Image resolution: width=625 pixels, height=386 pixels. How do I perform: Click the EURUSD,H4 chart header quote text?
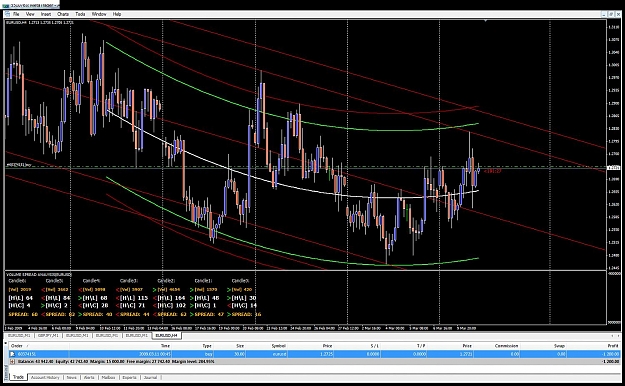point(40,22)
